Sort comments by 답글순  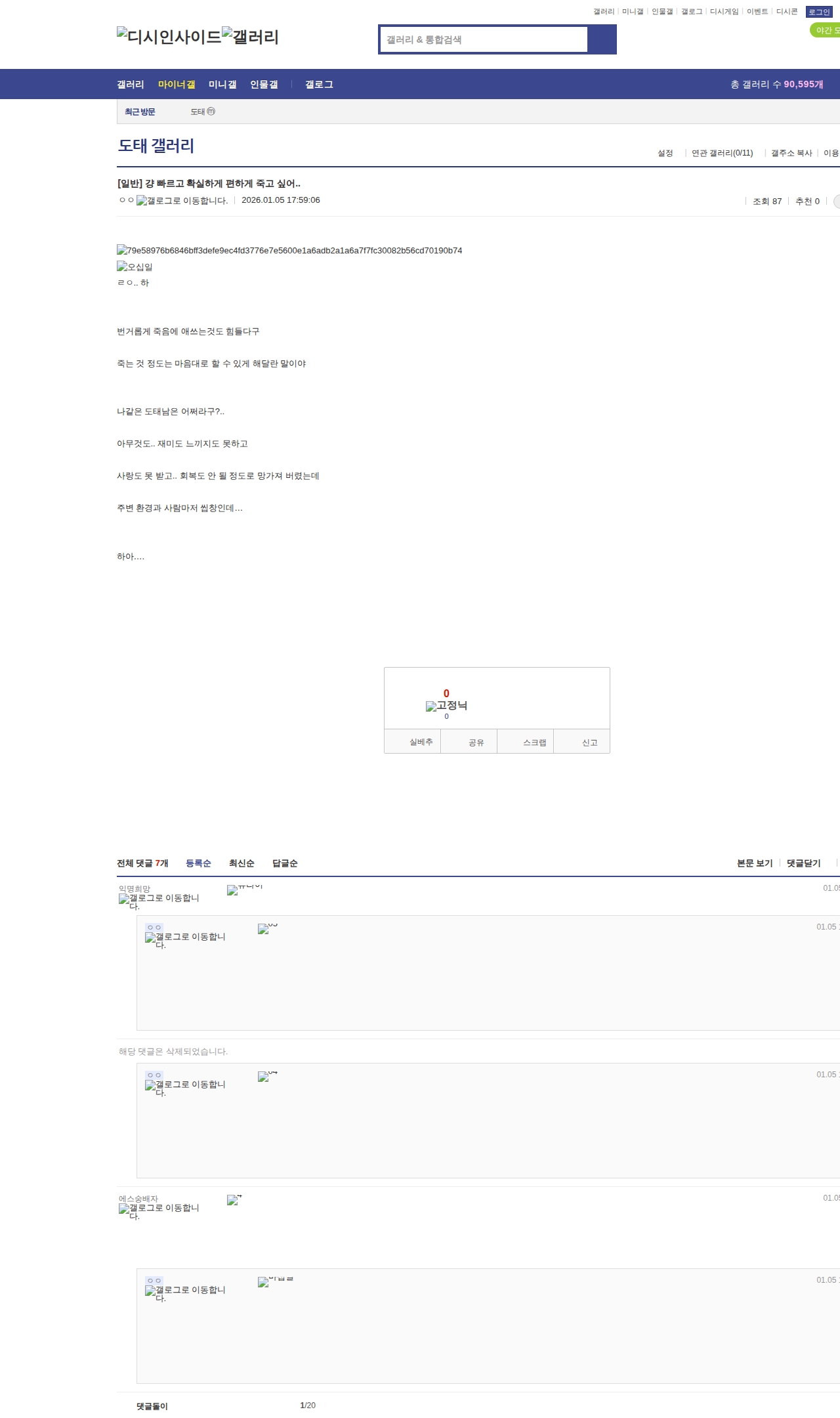[285, 863]
